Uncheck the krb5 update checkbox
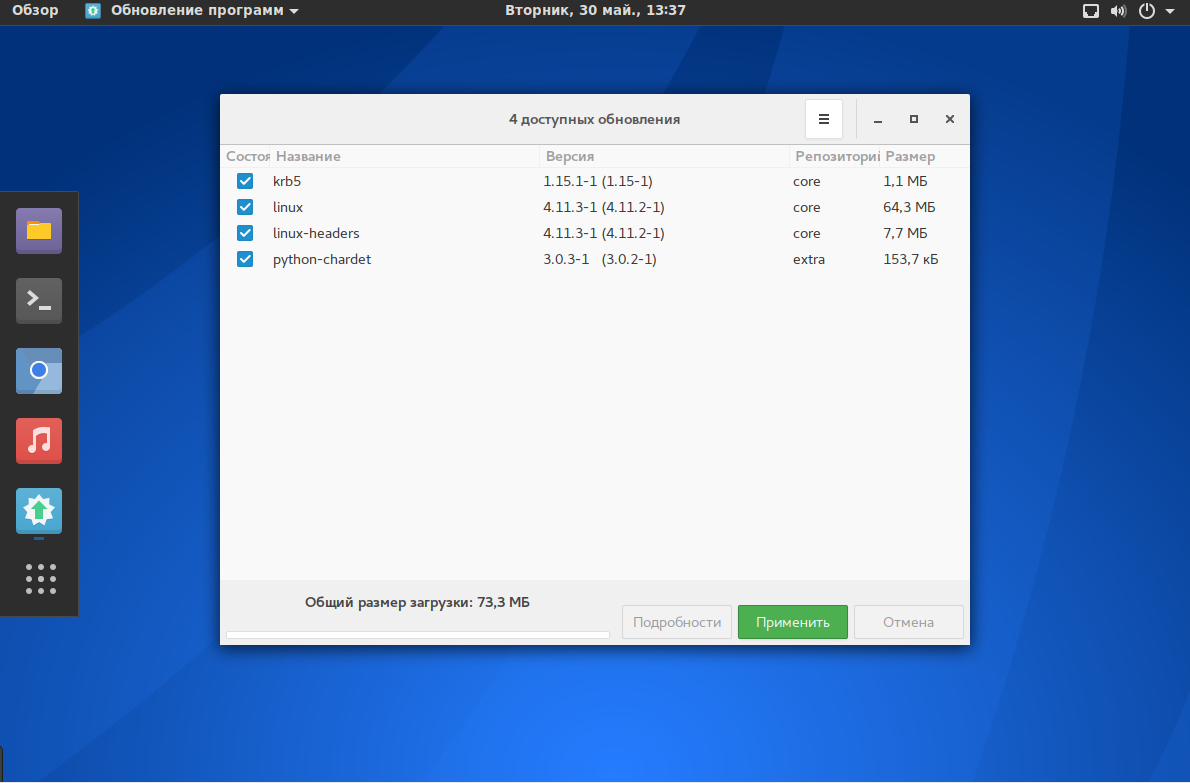Viewport: 1190px width, 783px height. [245, 181]
